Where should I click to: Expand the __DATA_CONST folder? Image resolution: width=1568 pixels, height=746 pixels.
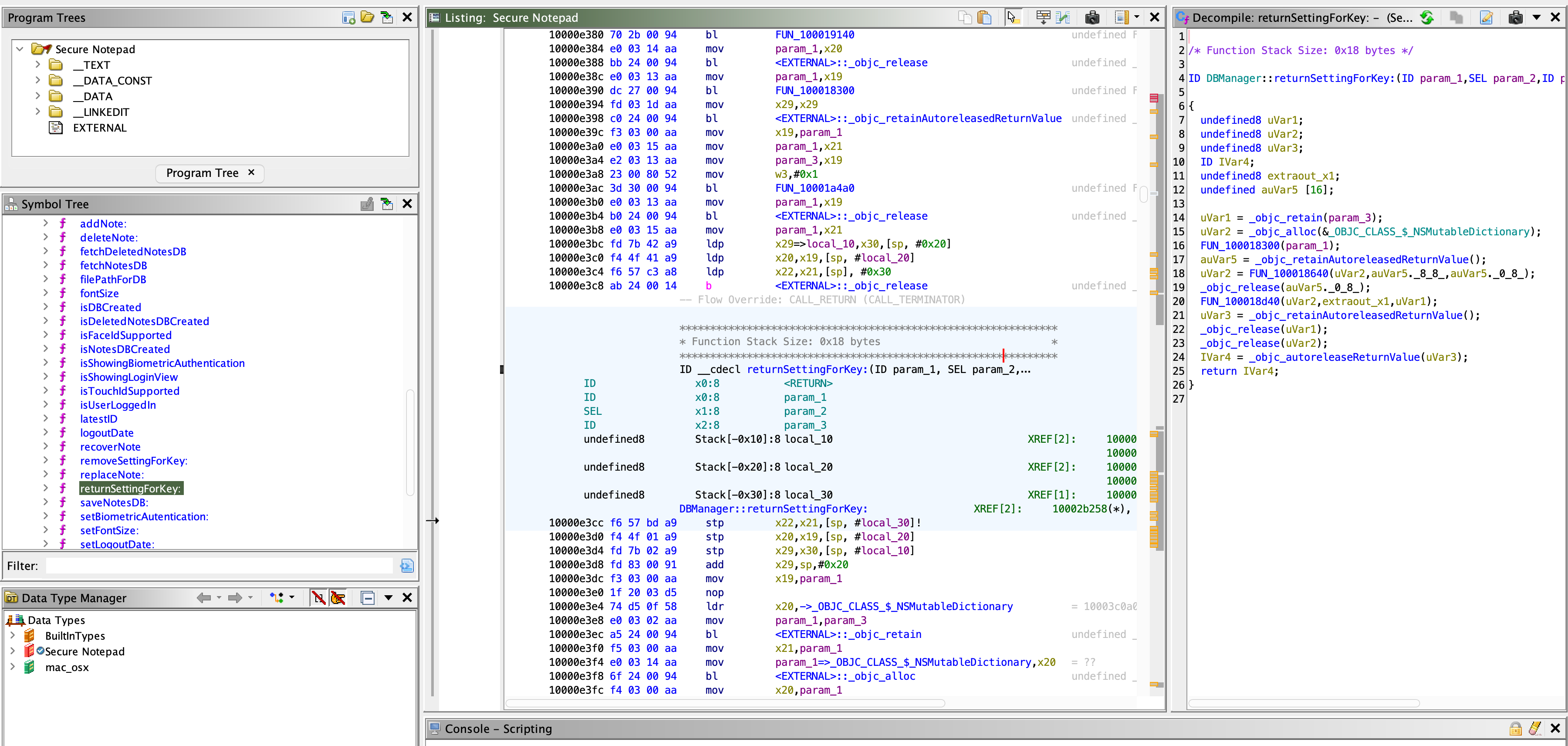pos(38,80)
